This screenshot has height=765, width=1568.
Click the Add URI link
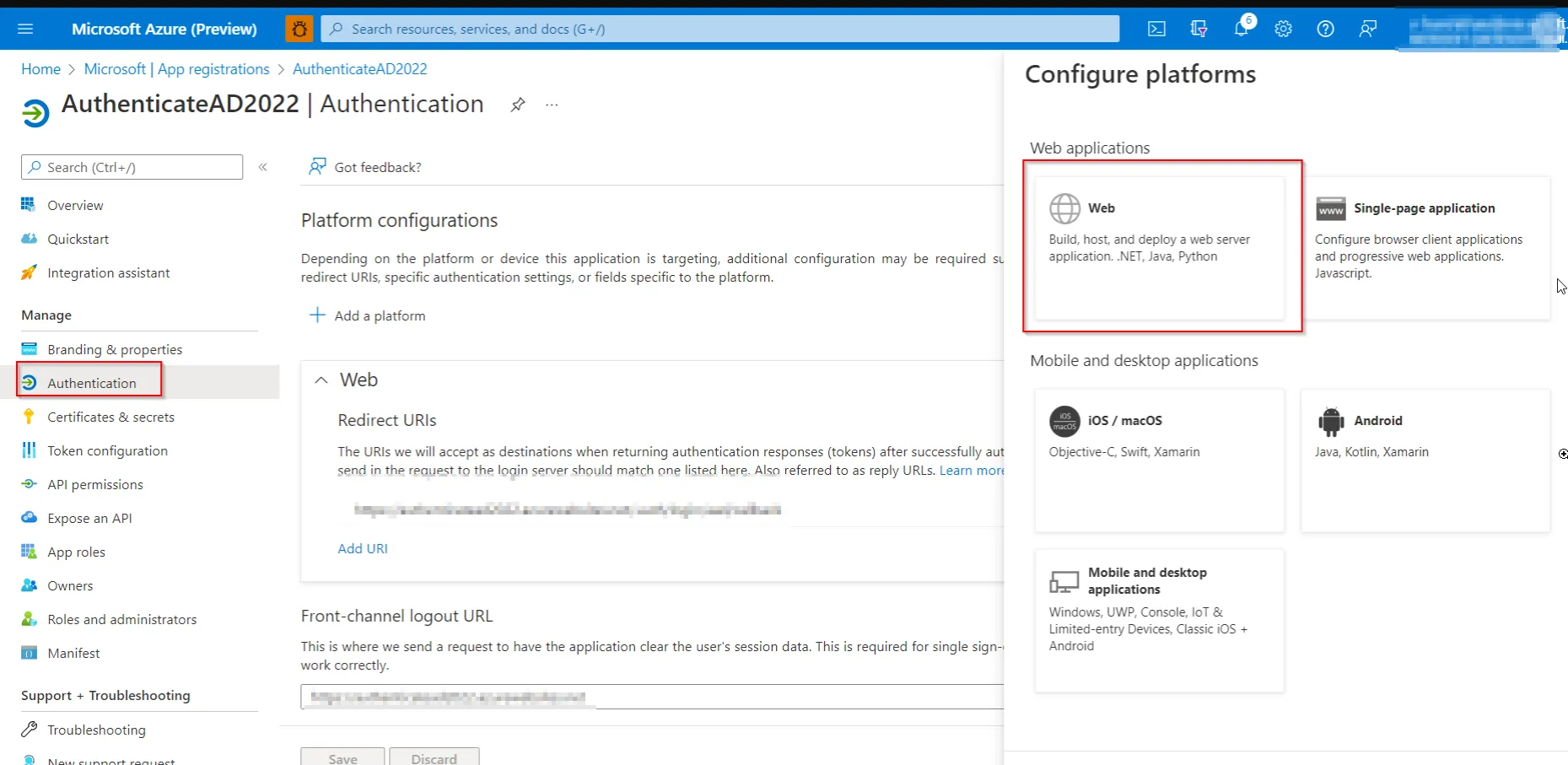coord(363,548)
